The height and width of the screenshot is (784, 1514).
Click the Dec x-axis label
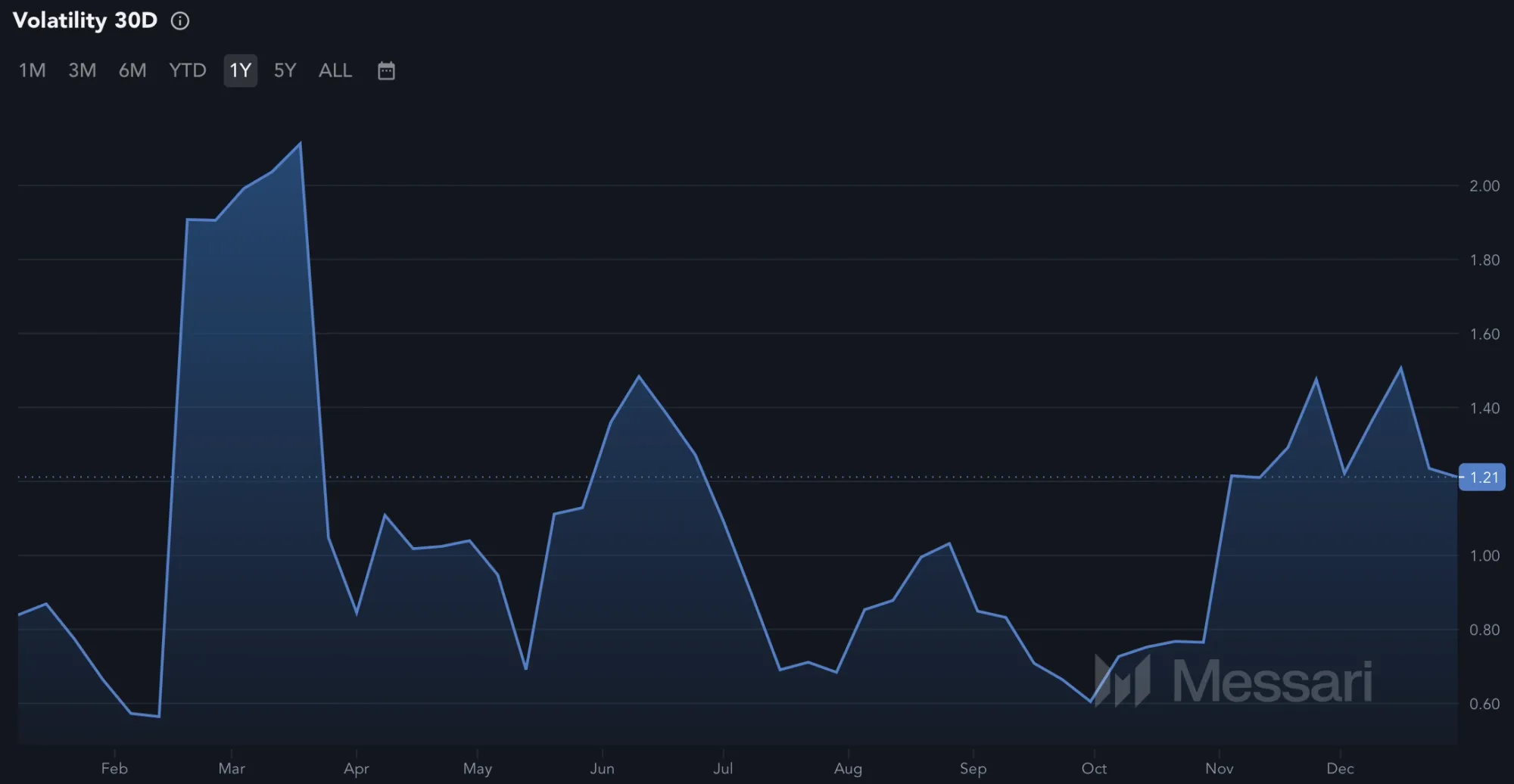(x=1340, y=769)
